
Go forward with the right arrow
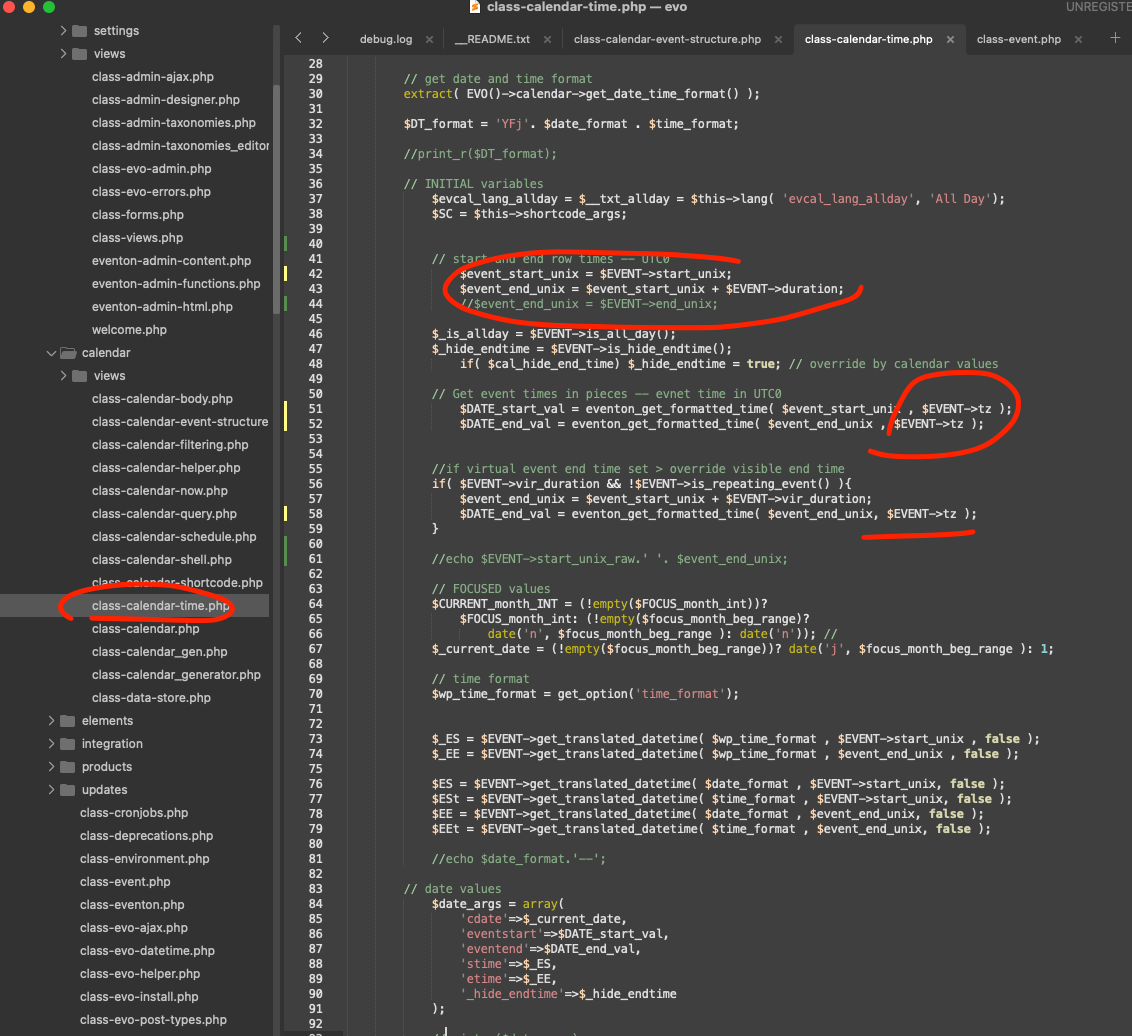click(326, 38)
